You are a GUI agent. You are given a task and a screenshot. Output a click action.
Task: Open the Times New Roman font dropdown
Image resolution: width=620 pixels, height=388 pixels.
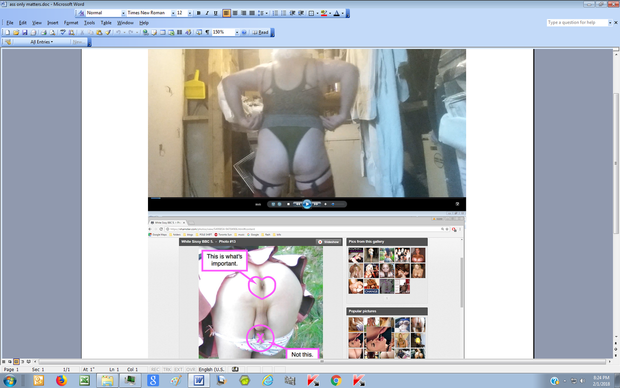(173, 13)
